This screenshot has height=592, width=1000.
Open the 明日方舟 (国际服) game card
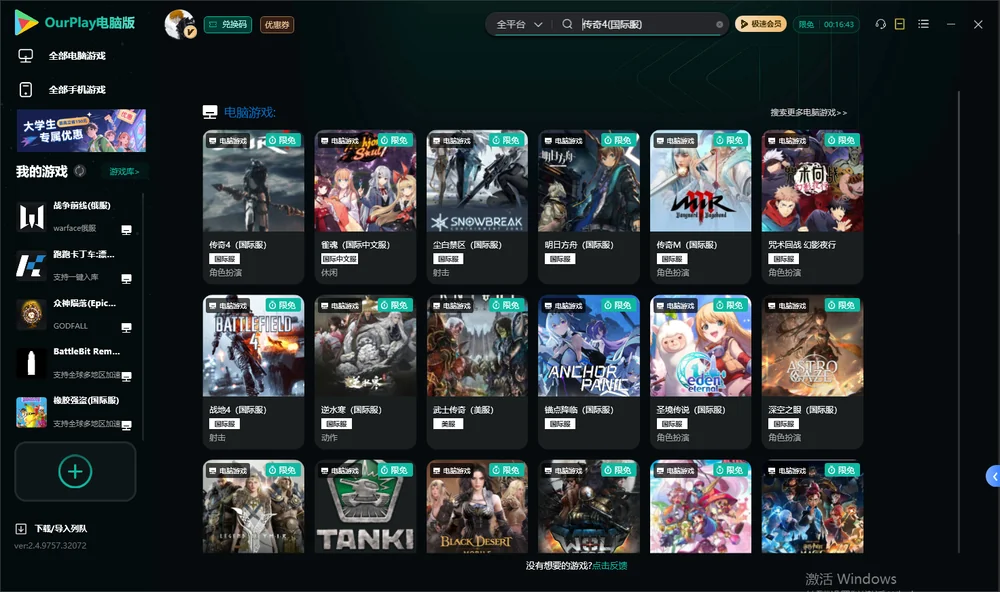point(589,207)
